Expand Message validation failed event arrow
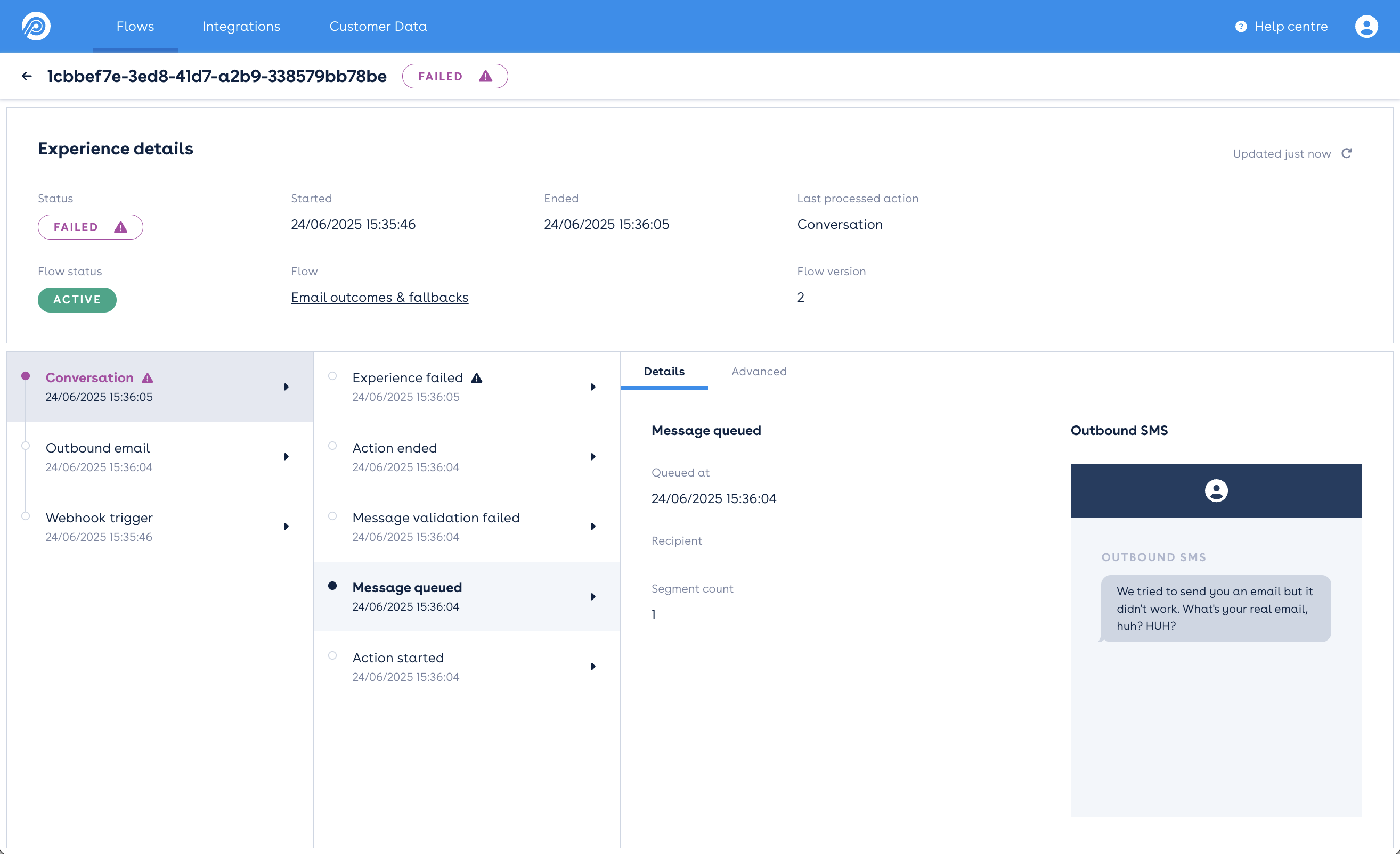Screen dimensions: 1400x854 pyautogui.click(x=593, y=527)
